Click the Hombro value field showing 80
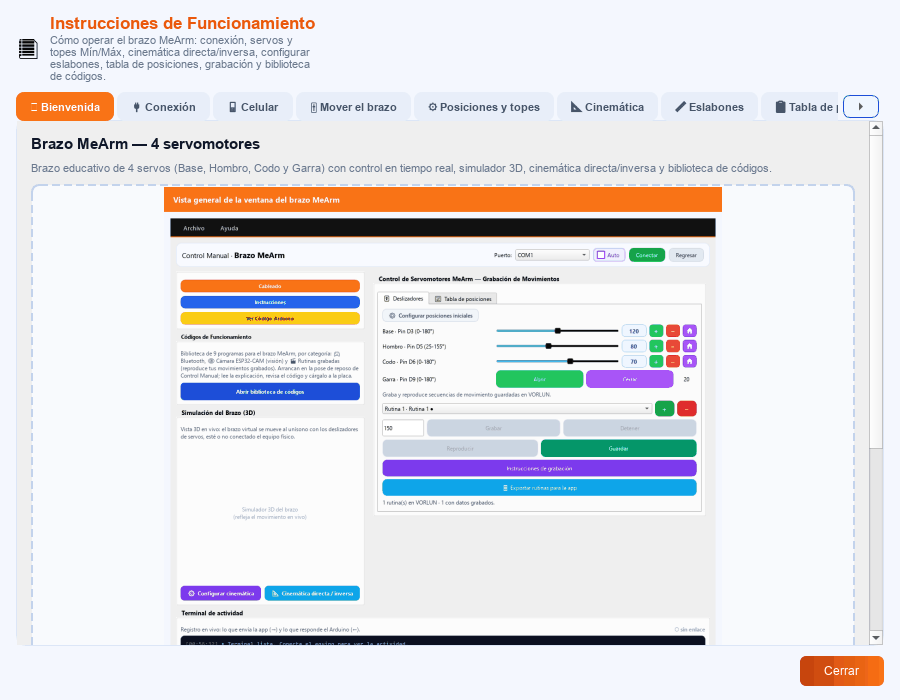Image resolution: width=900 pixels, height=700 pixels. pyautogui.click(x=634, y=346)
